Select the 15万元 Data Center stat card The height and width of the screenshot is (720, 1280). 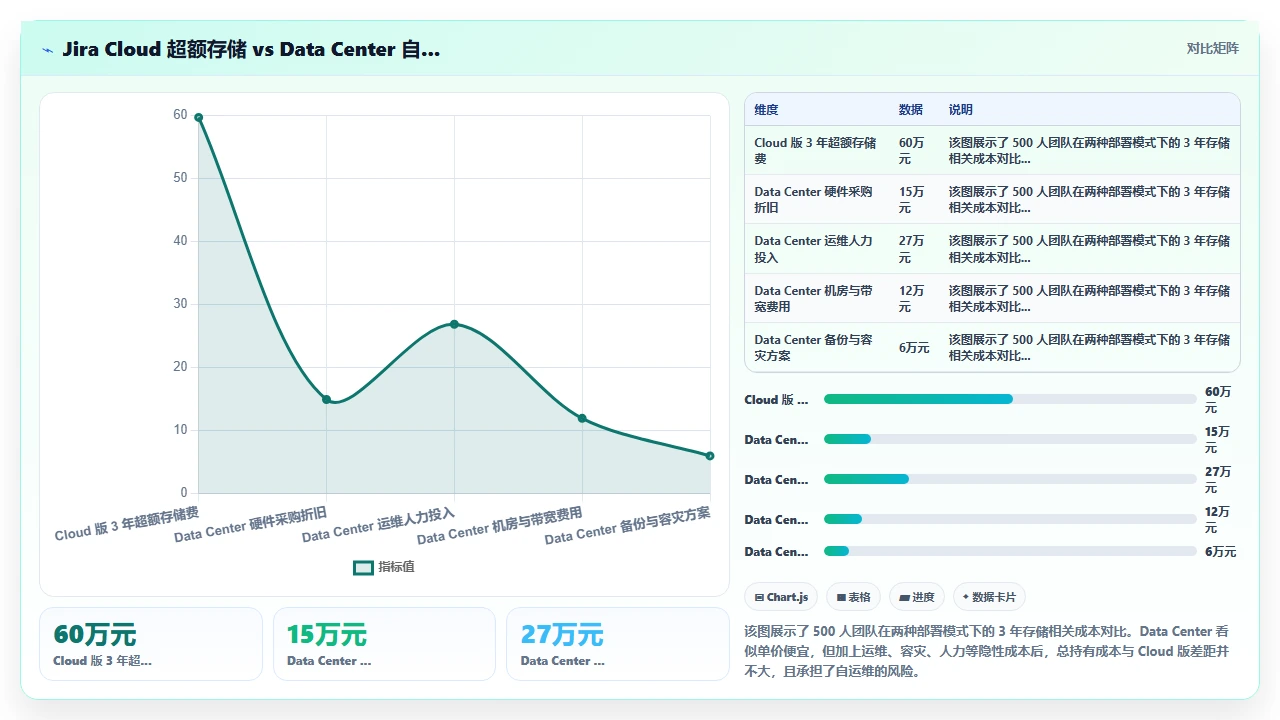[x=384, y=644]
